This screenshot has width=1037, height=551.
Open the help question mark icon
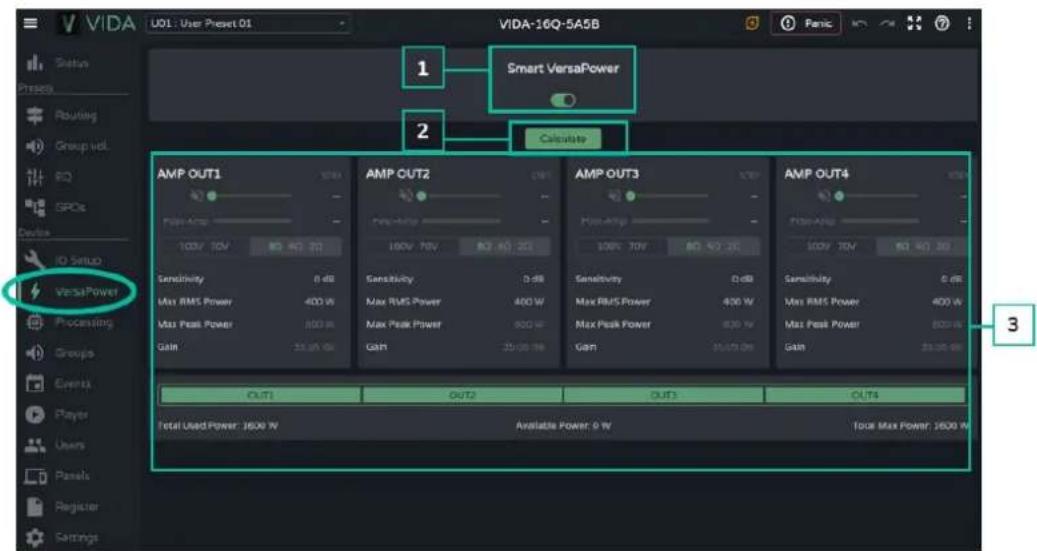coord(942,23)
